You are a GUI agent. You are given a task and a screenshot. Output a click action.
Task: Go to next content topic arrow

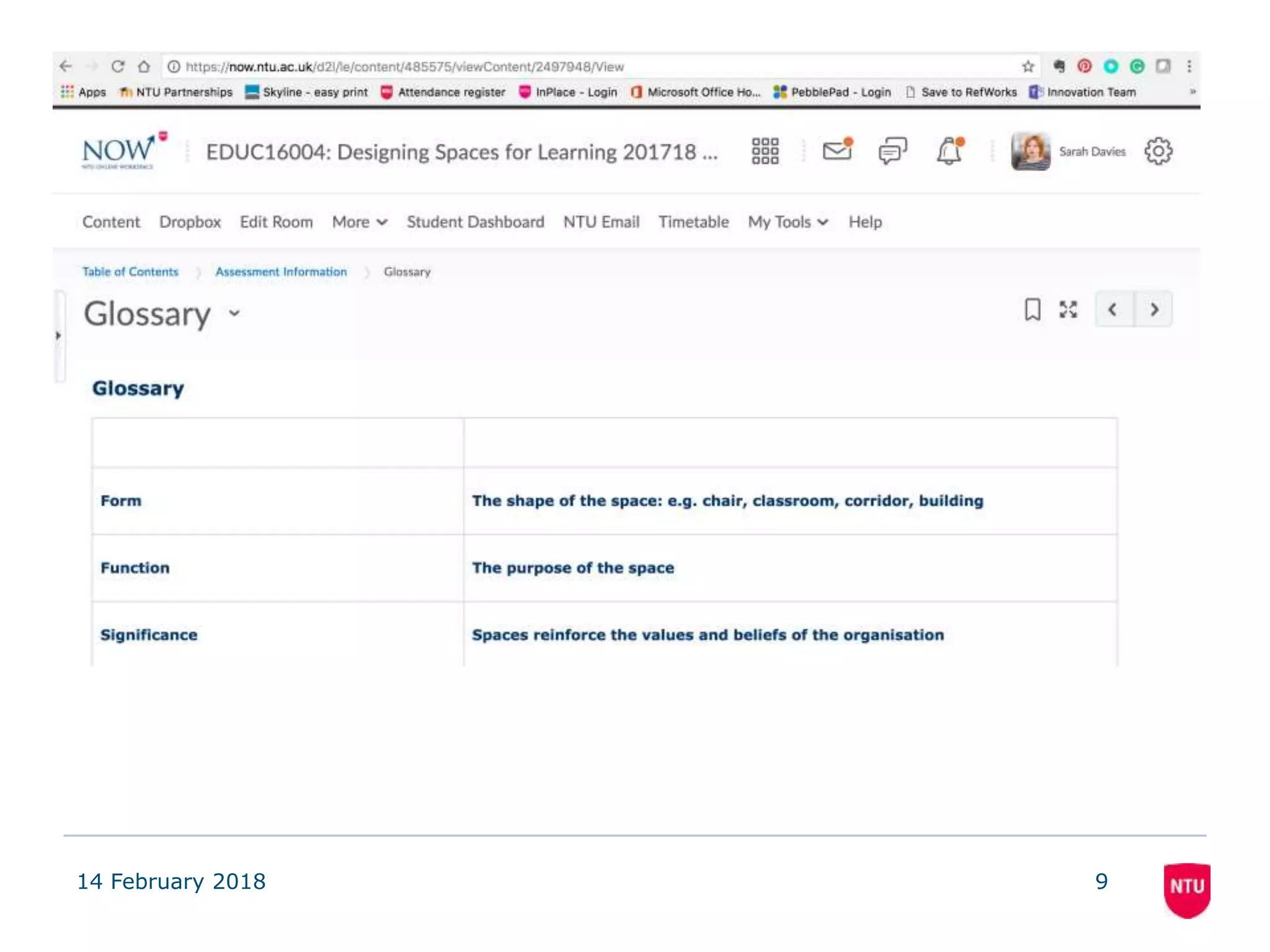point(1154,309)
